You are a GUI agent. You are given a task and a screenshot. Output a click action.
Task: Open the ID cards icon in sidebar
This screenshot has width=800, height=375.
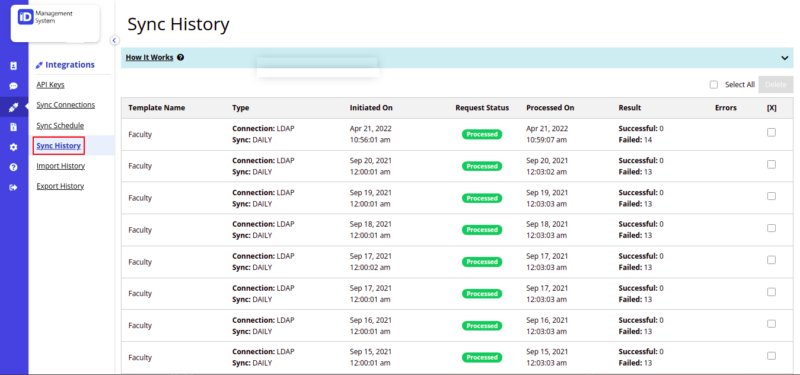point(14,66)
